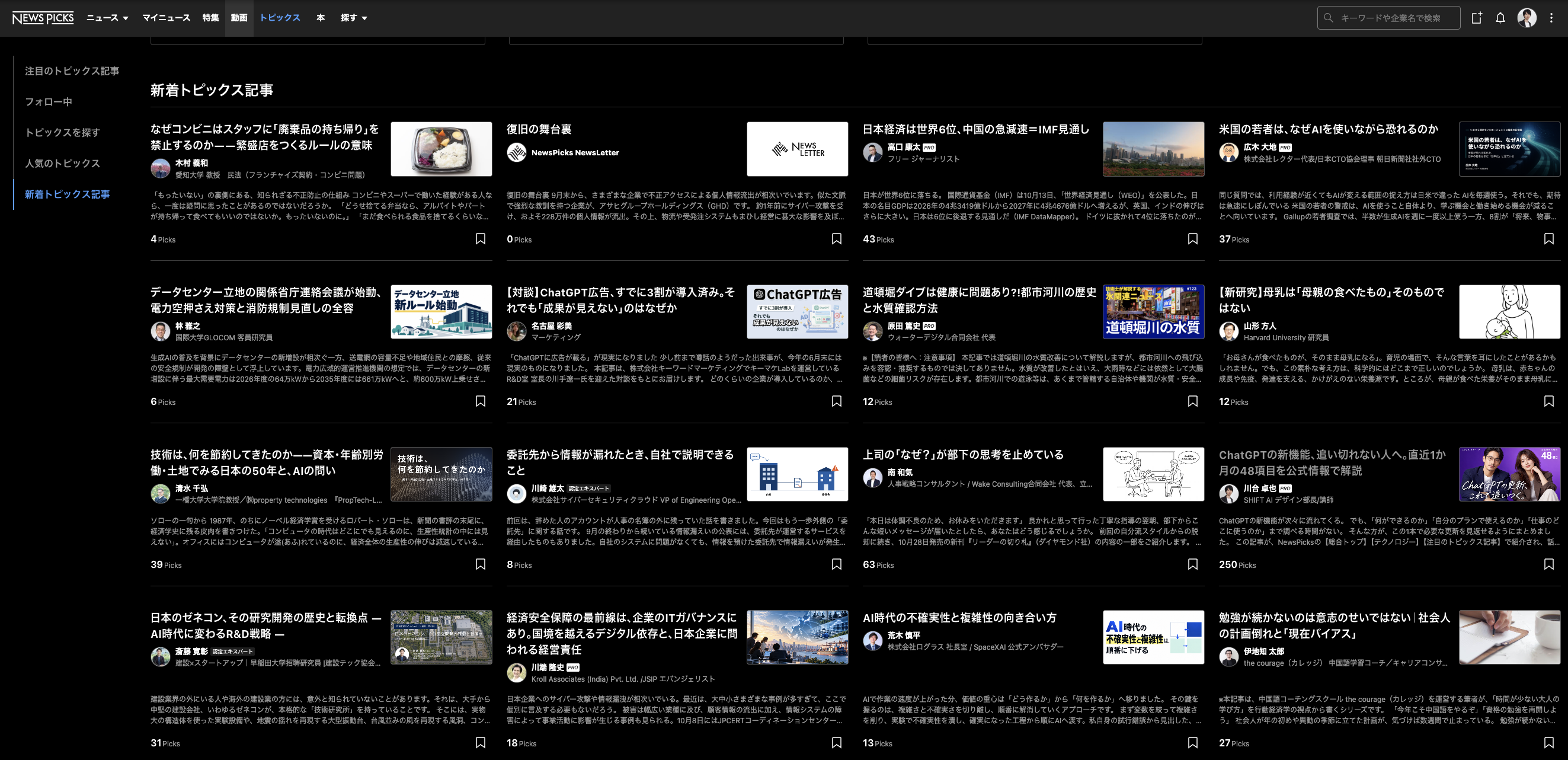Save the 日本のゼネコン article bookmark icon

480,743
